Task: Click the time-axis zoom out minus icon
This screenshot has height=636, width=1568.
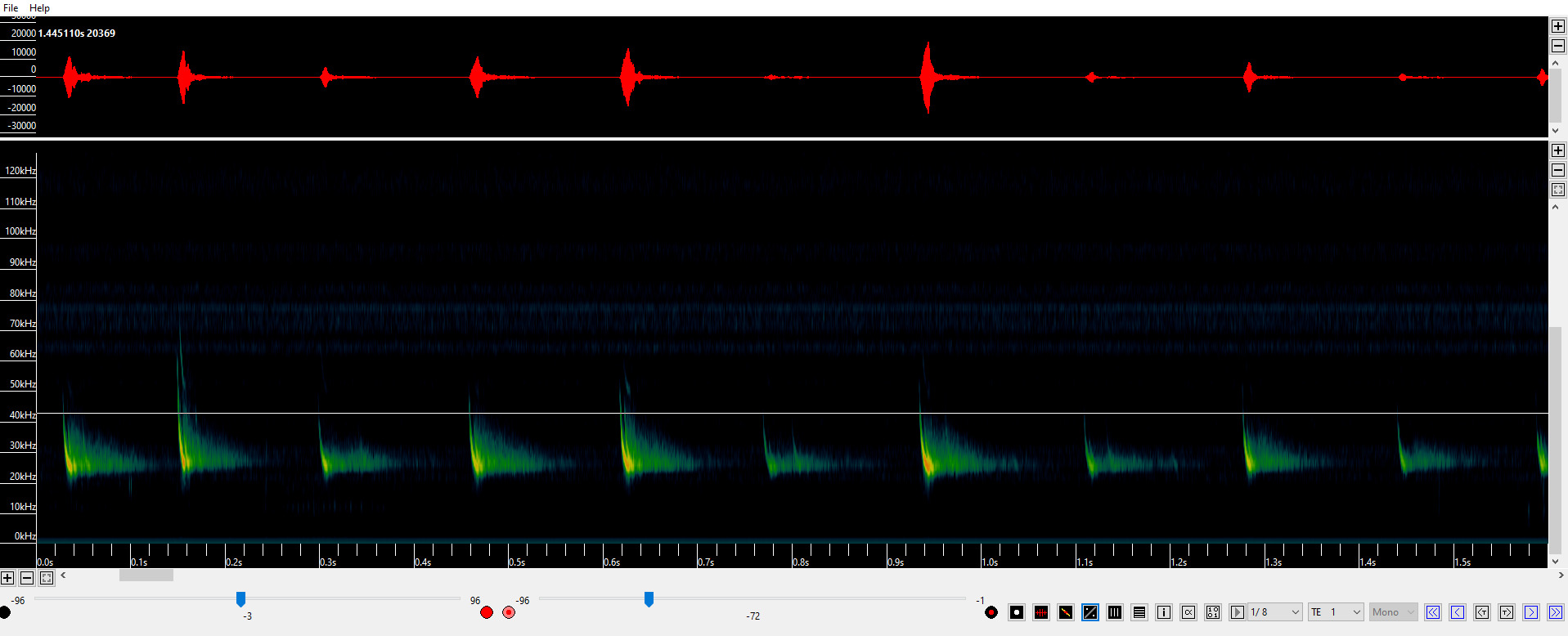Action: tap(27, 578)
